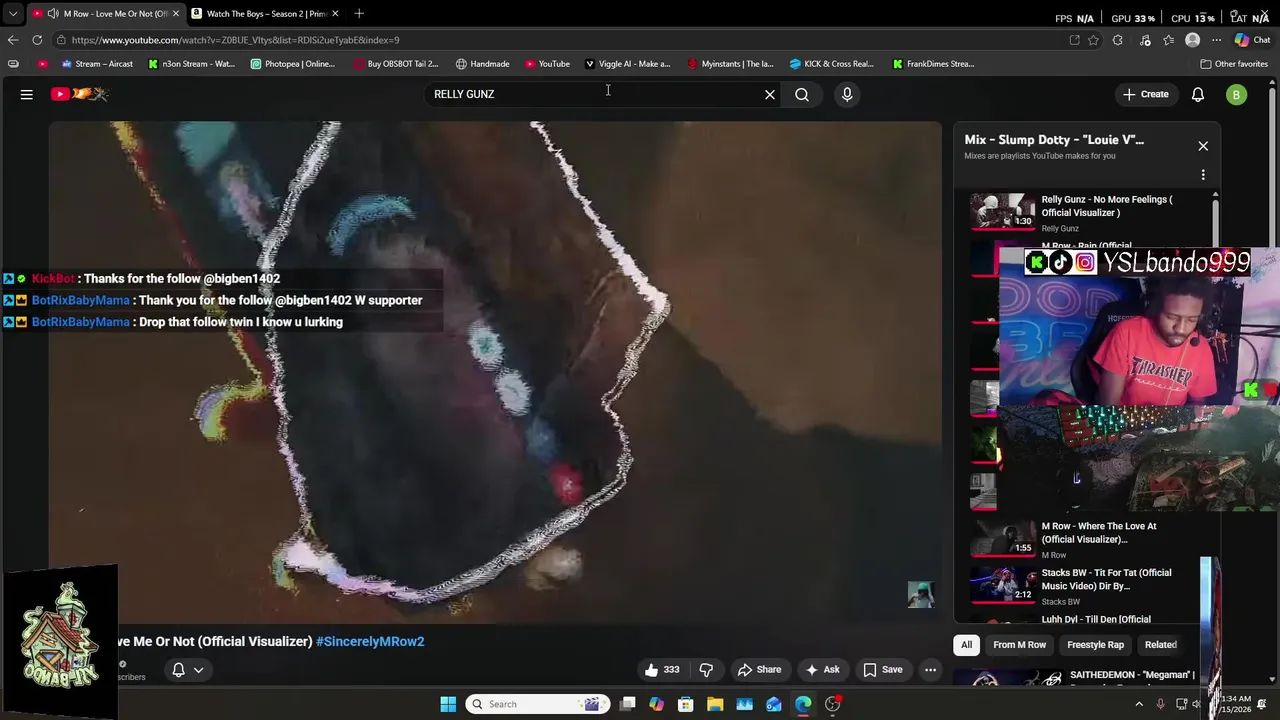Open a new browser tab

(359, 13)
